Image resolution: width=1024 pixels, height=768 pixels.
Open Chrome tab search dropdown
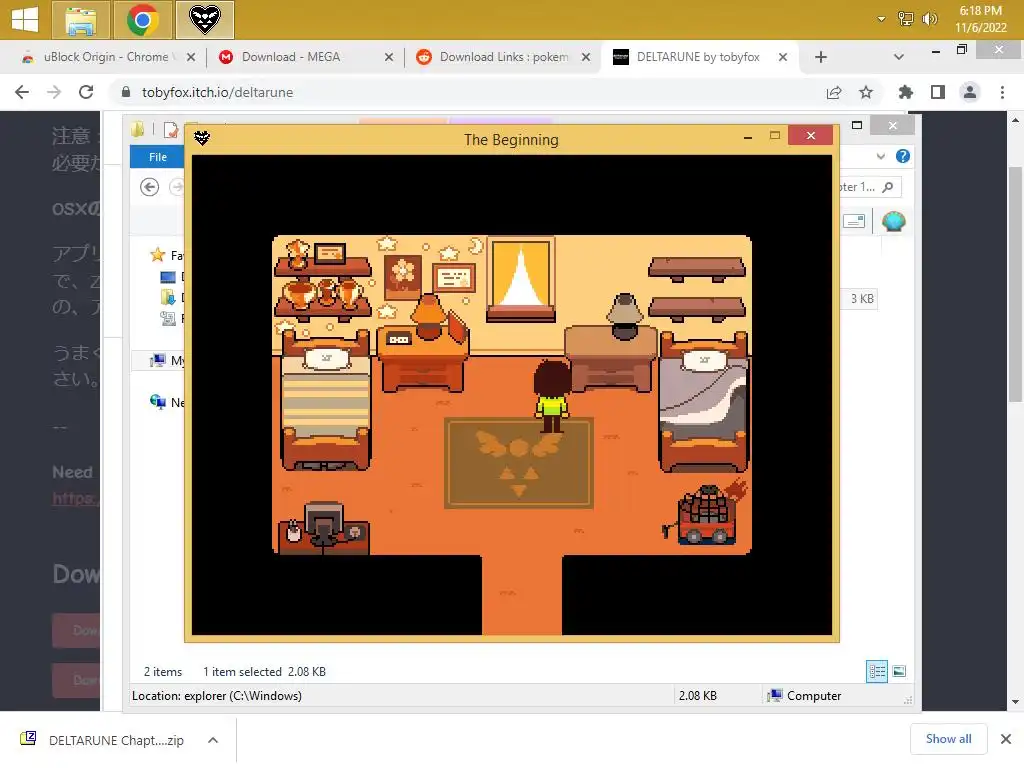[899, 57]
